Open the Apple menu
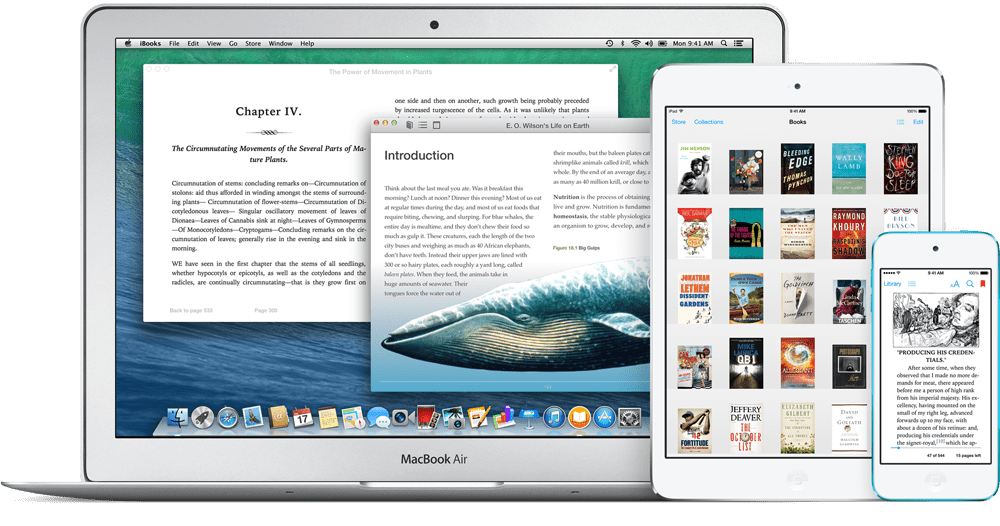1000x526 pixels. point(128,44)
